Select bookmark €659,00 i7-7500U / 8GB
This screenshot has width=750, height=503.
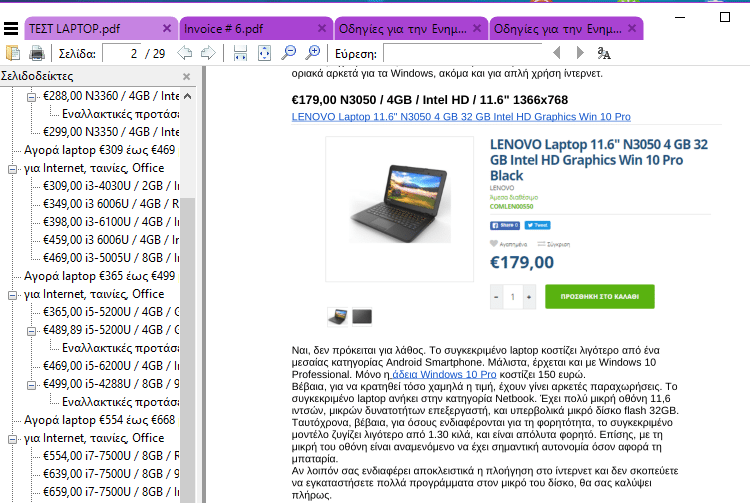[111, 492]
